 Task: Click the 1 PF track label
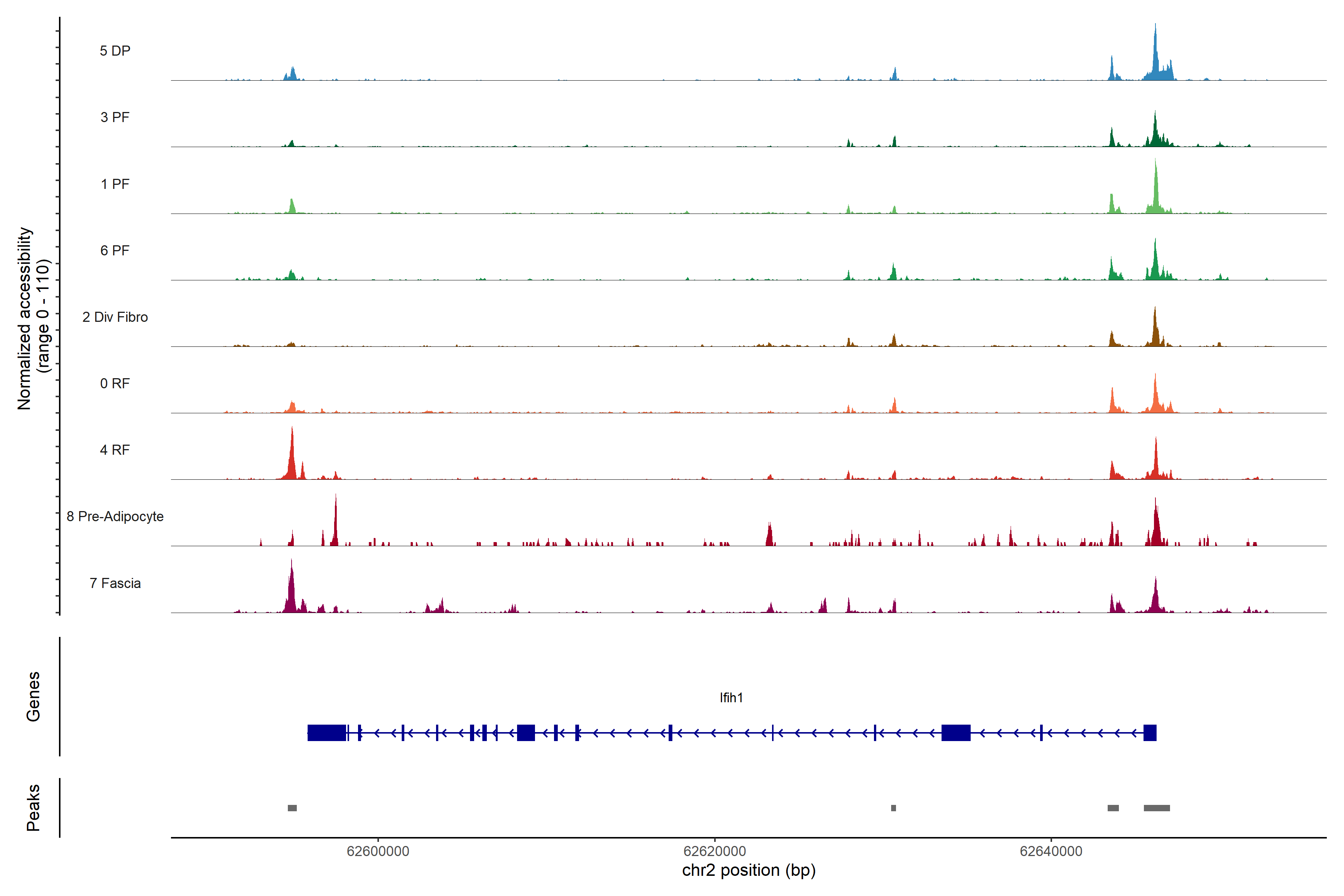115,184
